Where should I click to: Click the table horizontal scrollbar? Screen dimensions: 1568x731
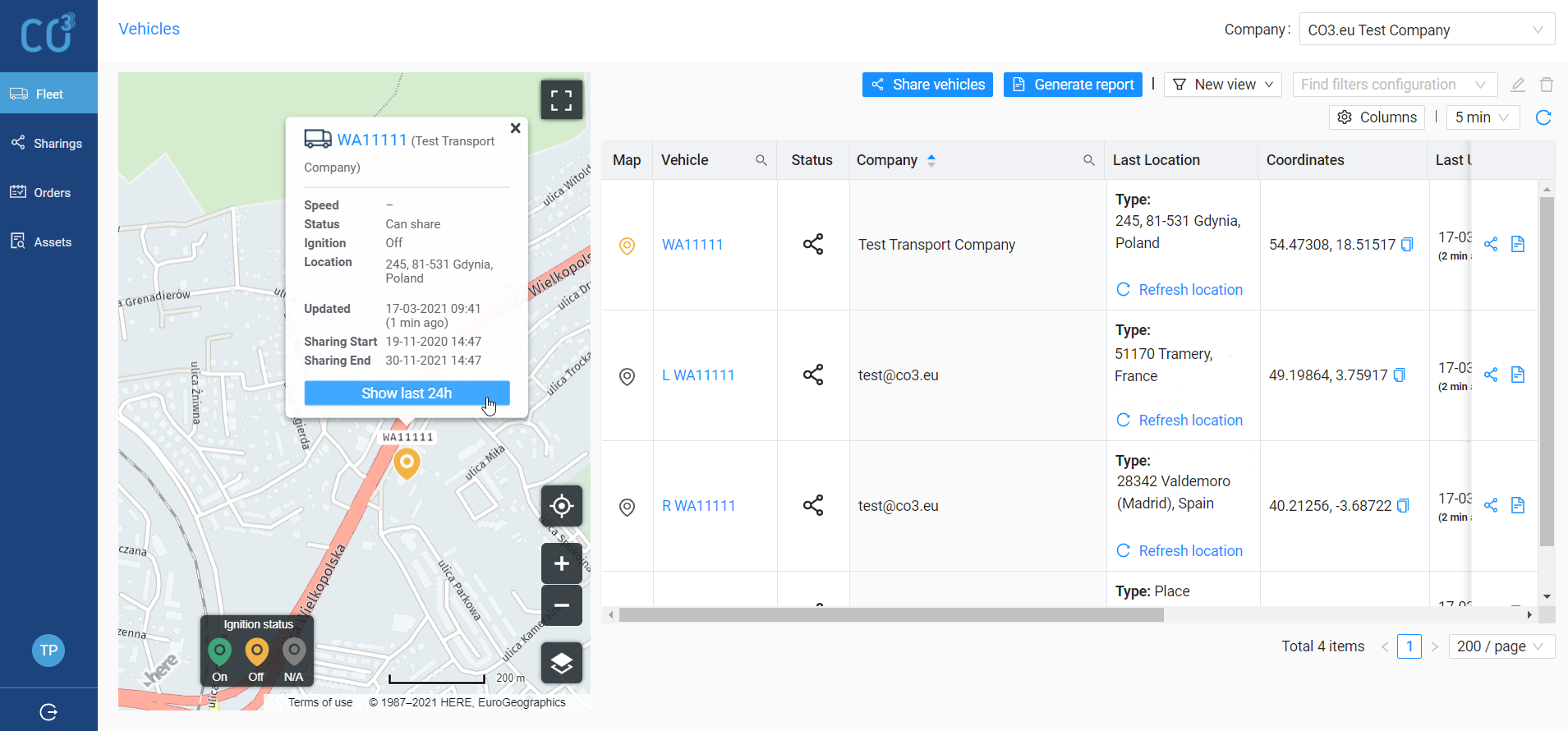point(891,615)
